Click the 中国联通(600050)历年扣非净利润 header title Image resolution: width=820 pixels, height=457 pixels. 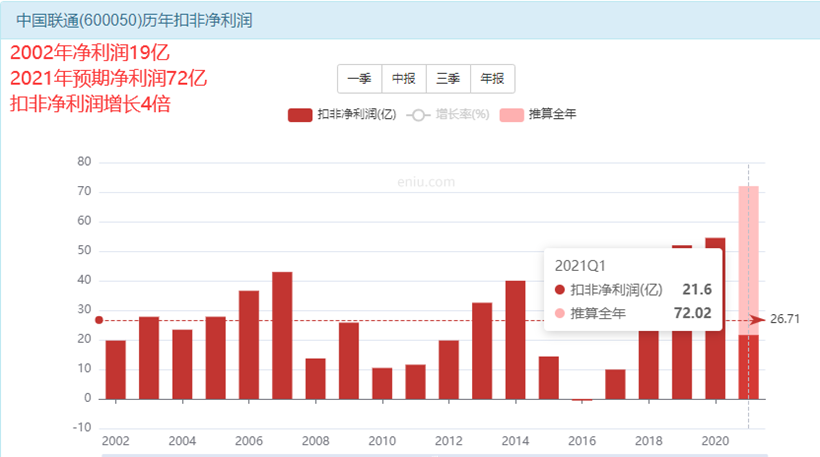[x=134, y=20]
